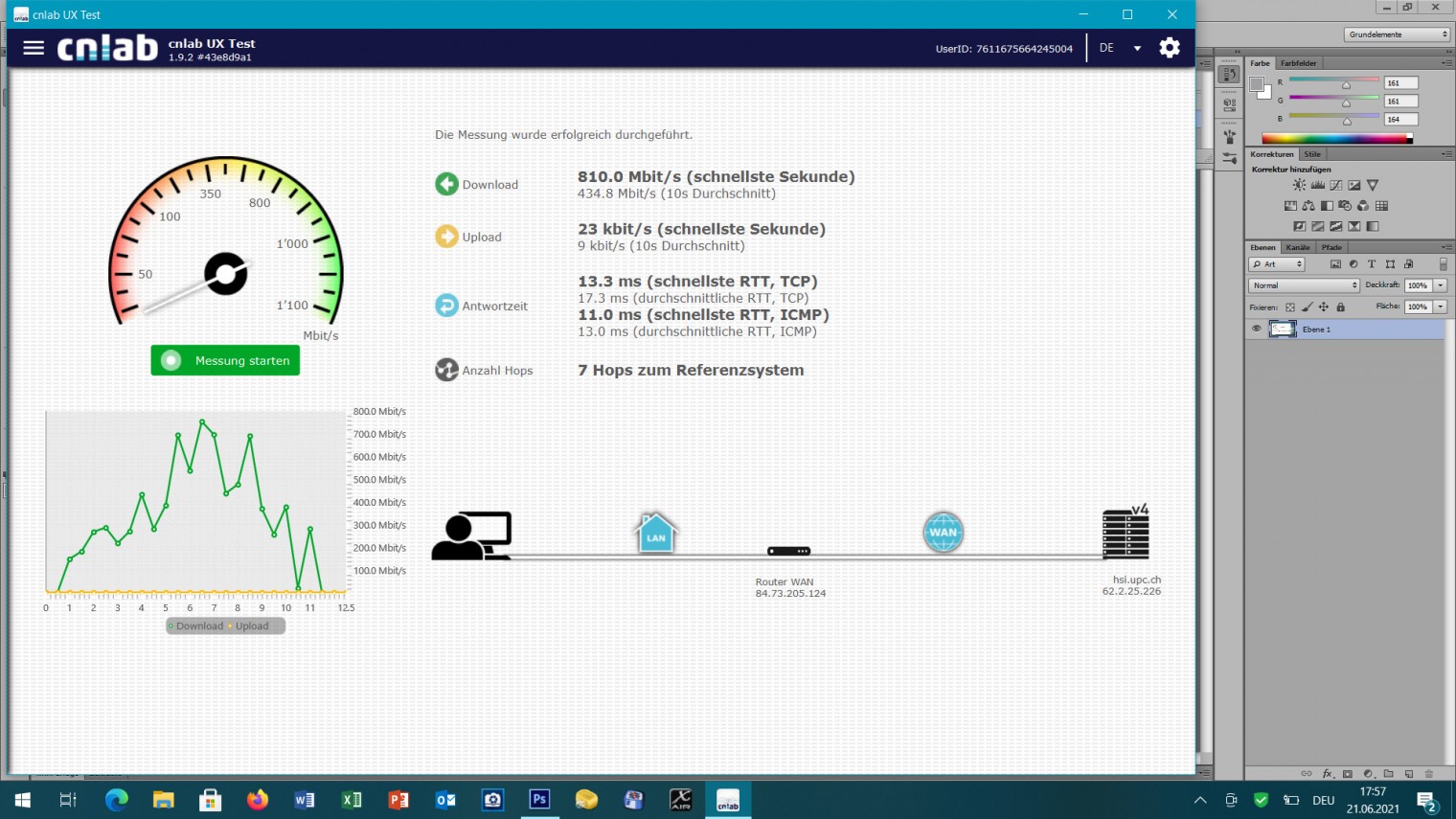Add a Brightness/Contrast adjustment in Korrekturen
Image resolution: width=1456 pixels, height=819 pixels.
tap(1299, 186)
